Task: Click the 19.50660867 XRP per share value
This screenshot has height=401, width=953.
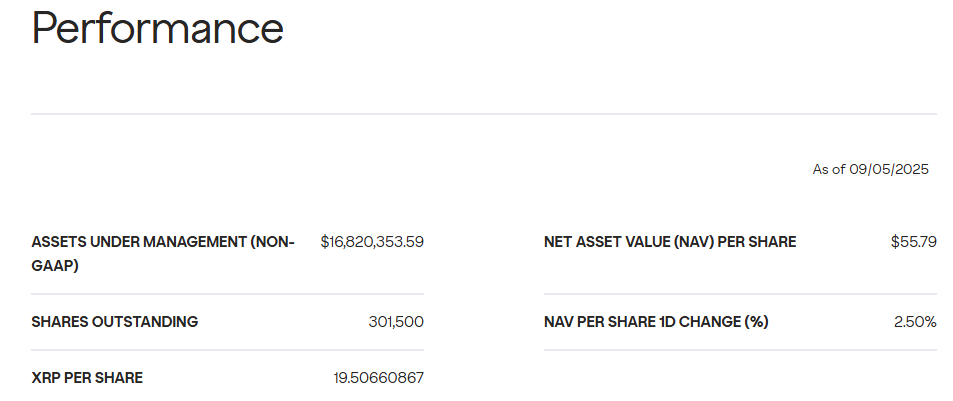Action: tap(378, 378)
